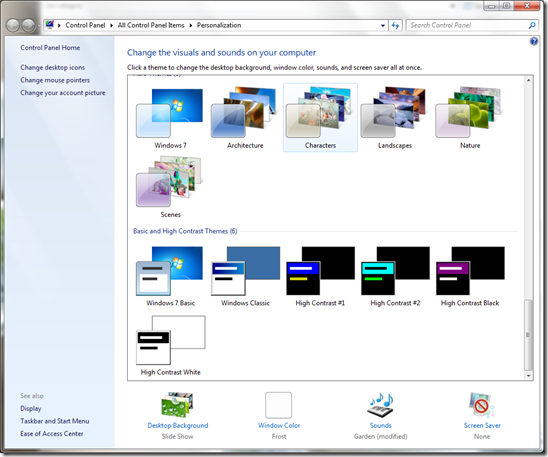Image resolution: width=548 pixels, height=457 pixels.
Task: Select the Landscapes theme
Action: (x=395, y=118)
